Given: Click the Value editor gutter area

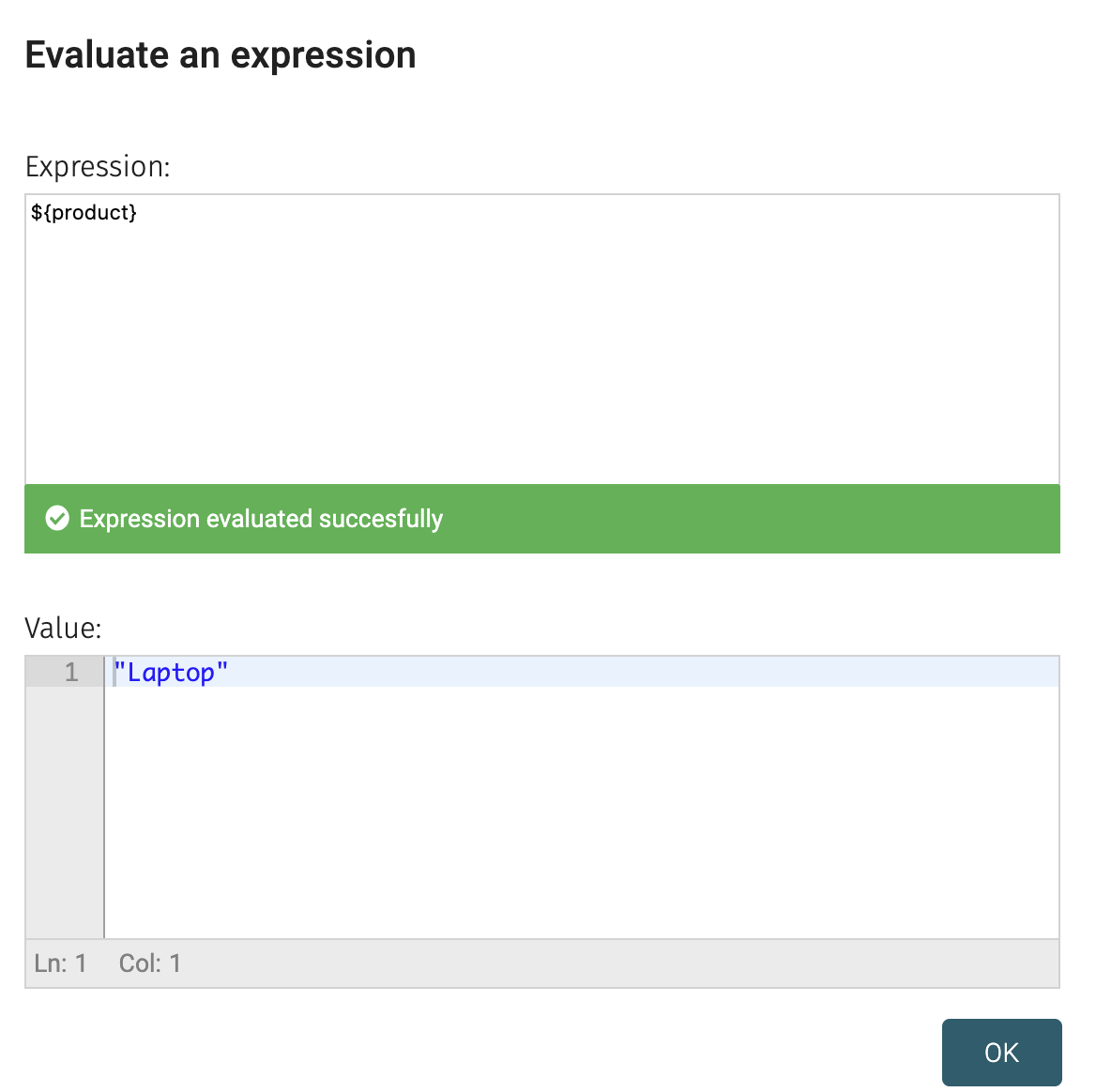Looking at the screenshot, I should 66,797.
